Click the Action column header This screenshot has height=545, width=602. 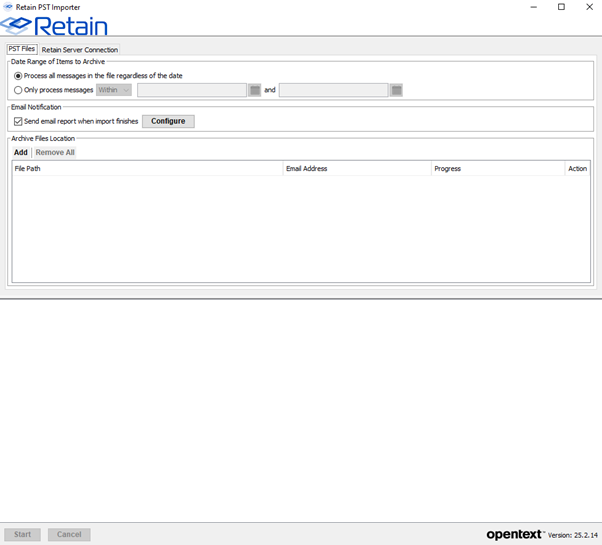tap(577, 168)
